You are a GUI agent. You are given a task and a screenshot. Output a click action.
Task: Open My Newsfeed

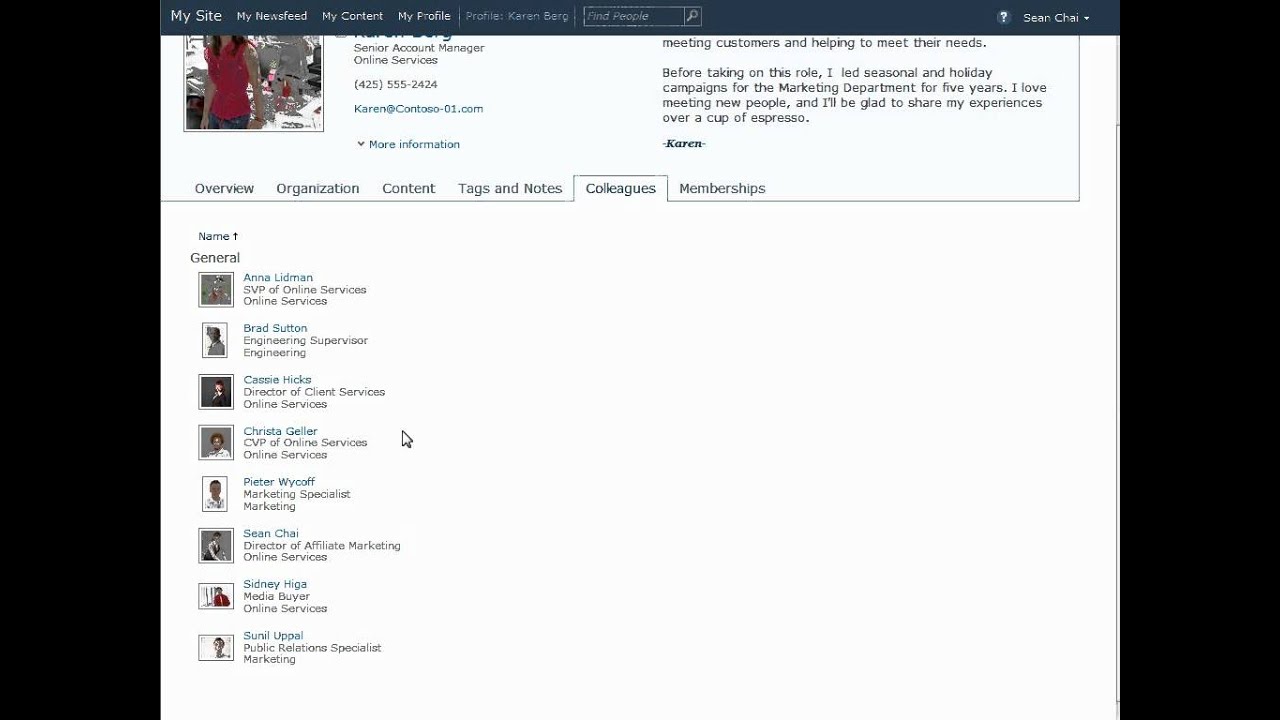click(x=272, y=16)
